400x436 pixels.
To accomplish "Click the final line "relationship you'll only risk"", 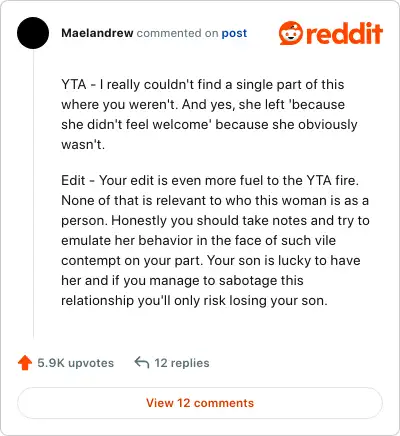I will (x=194, y=300).
